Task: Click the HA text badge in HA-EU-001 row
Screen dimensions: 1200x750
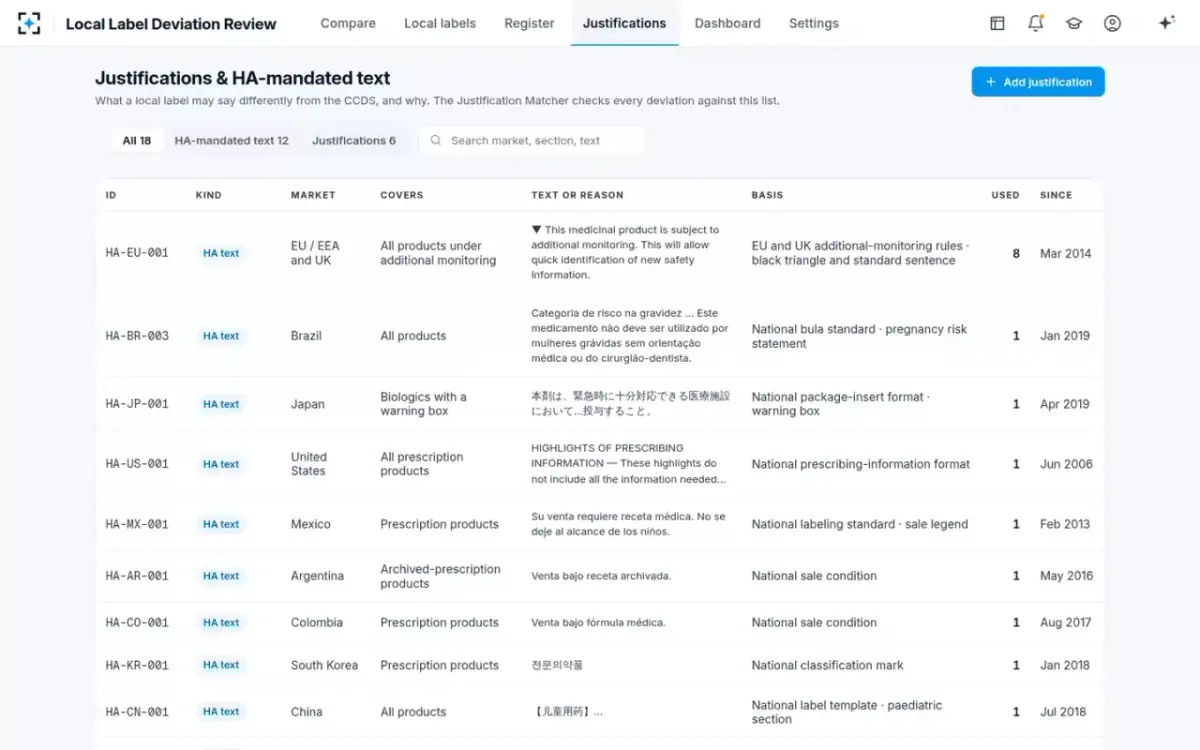Action: [221, 253]
